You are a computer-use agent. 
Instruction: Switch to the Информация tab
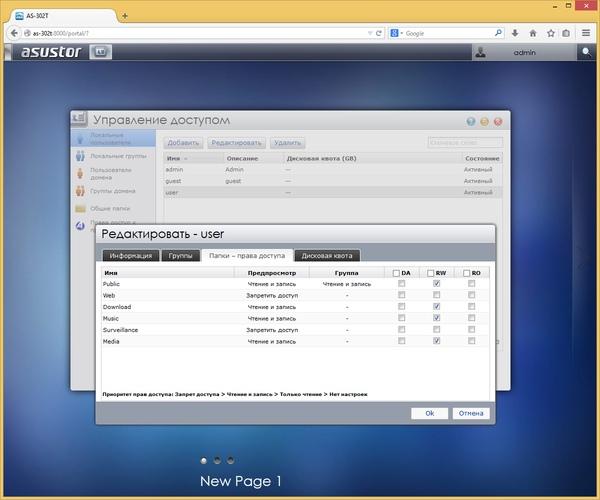click(x=131, y=256)
